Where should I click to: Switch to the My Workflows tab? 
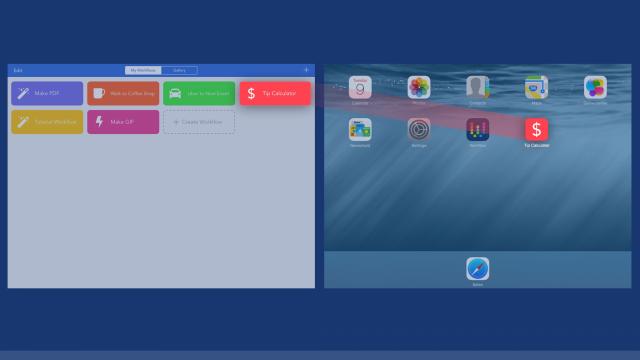[x=143, y=70]
